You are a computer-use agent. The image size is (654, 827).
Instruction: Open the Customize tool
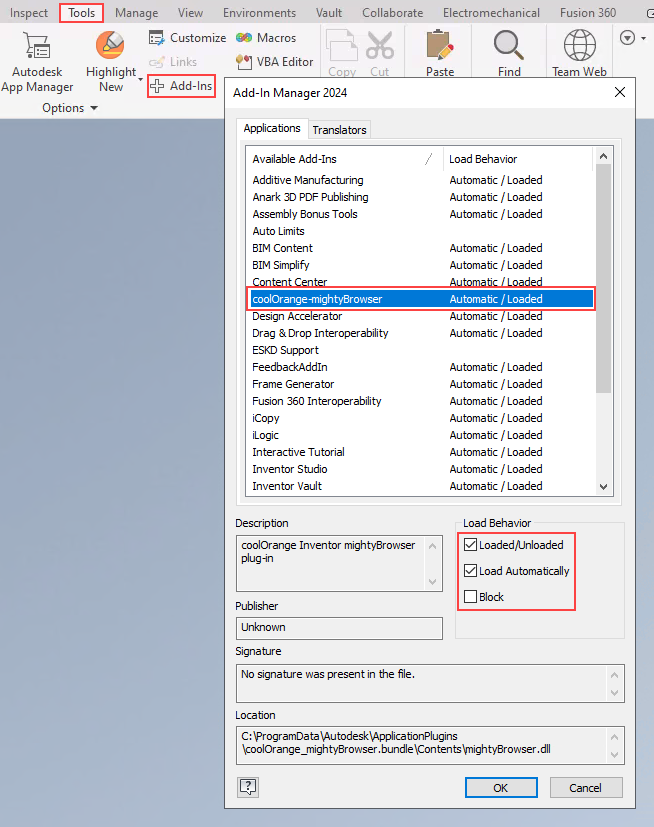click(x=187, y=38)
